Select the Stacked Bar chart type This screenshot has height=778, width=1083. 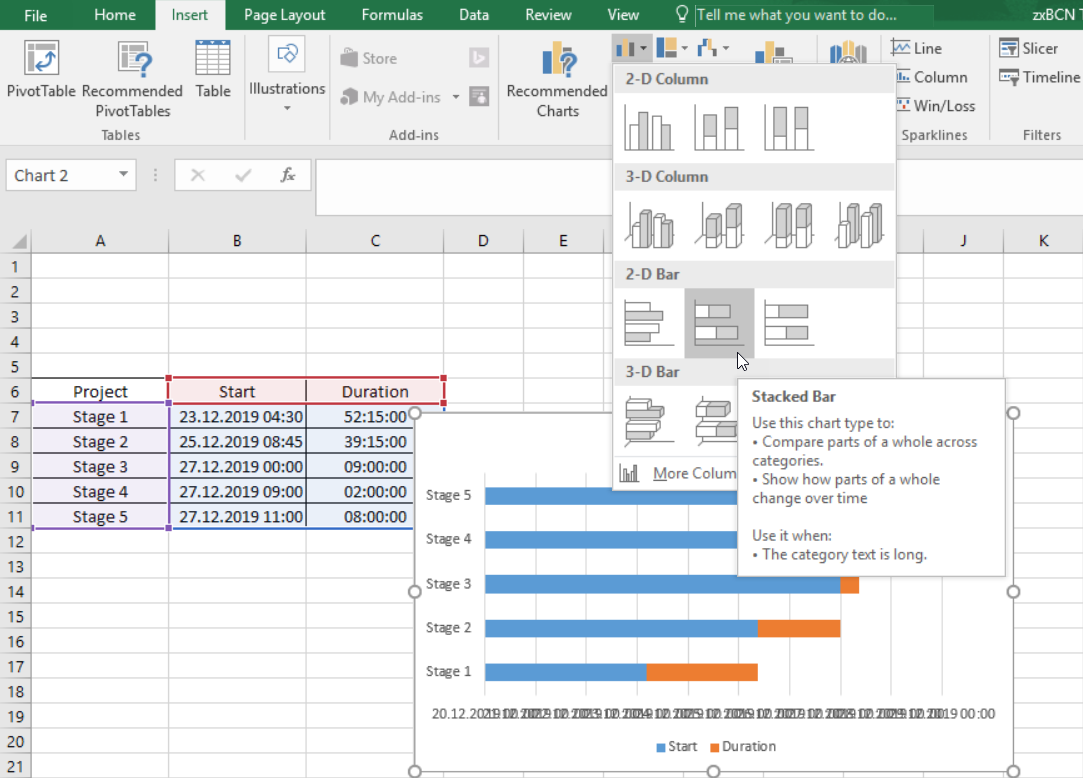pyautogui.click(x=719, y=323)
